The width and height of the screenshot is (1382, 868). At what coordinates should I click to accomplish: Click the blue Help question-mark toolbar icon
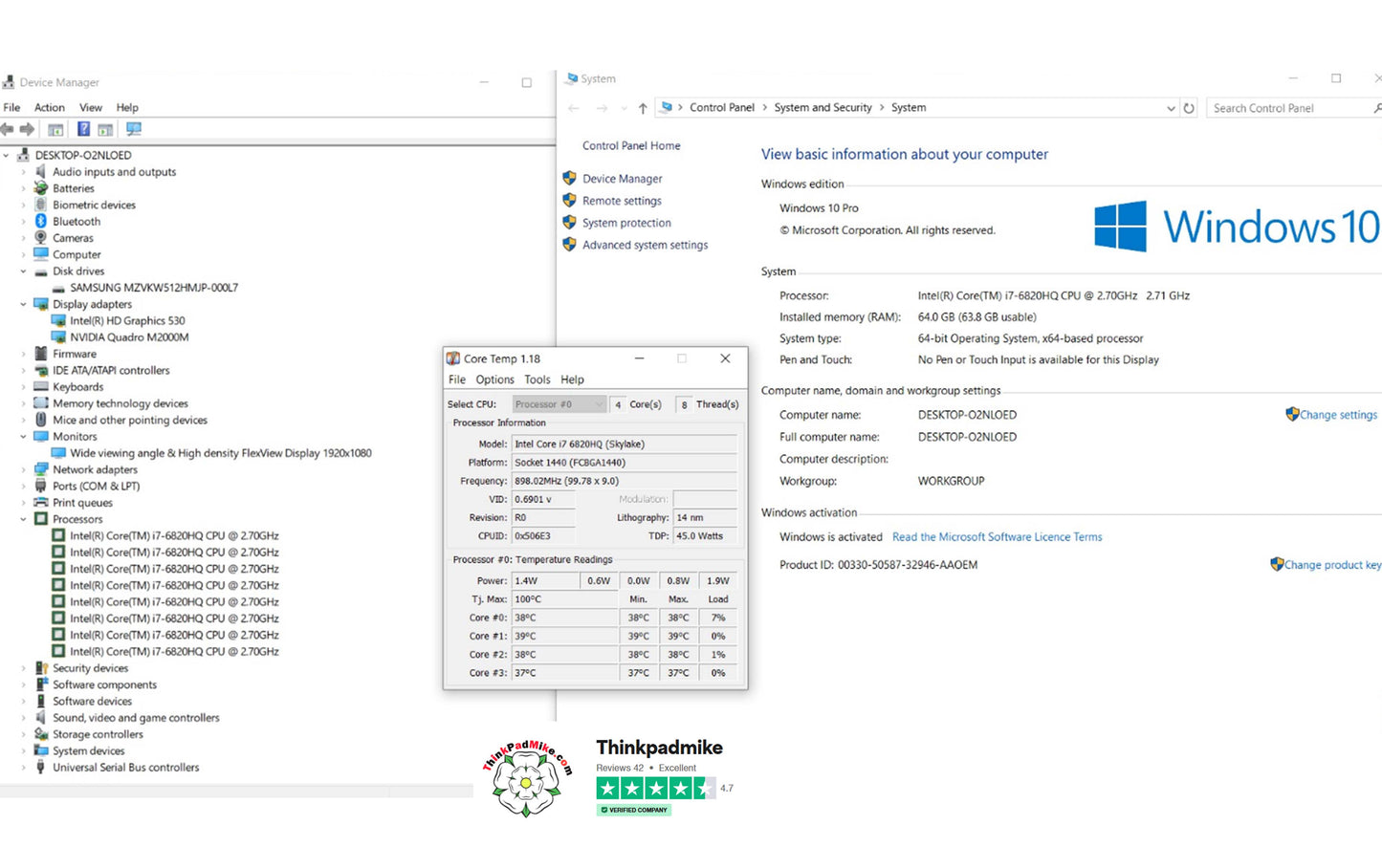[84, 129]
